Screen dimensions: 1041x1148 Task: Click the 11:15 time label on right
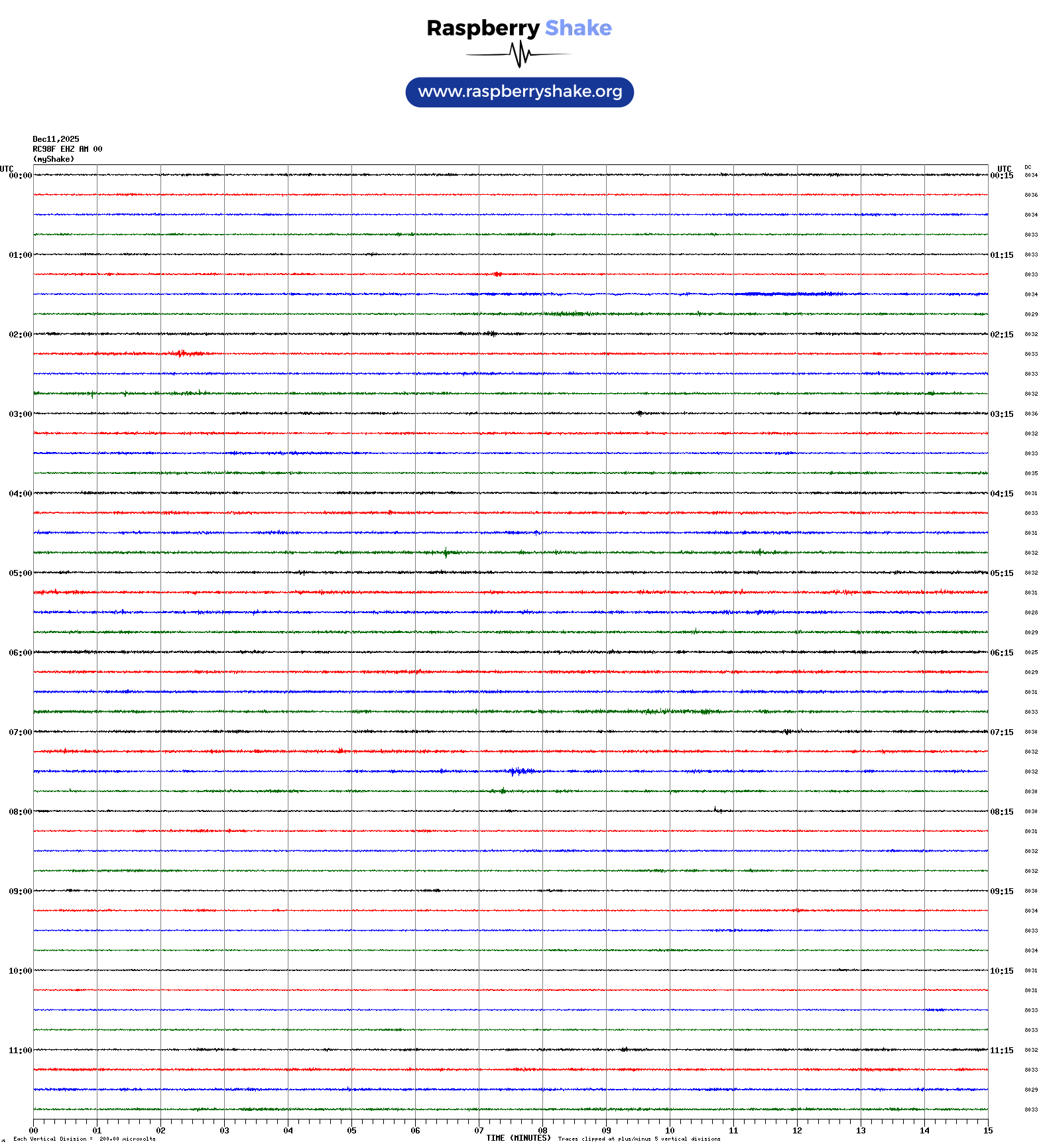tap(1001, 1051)
